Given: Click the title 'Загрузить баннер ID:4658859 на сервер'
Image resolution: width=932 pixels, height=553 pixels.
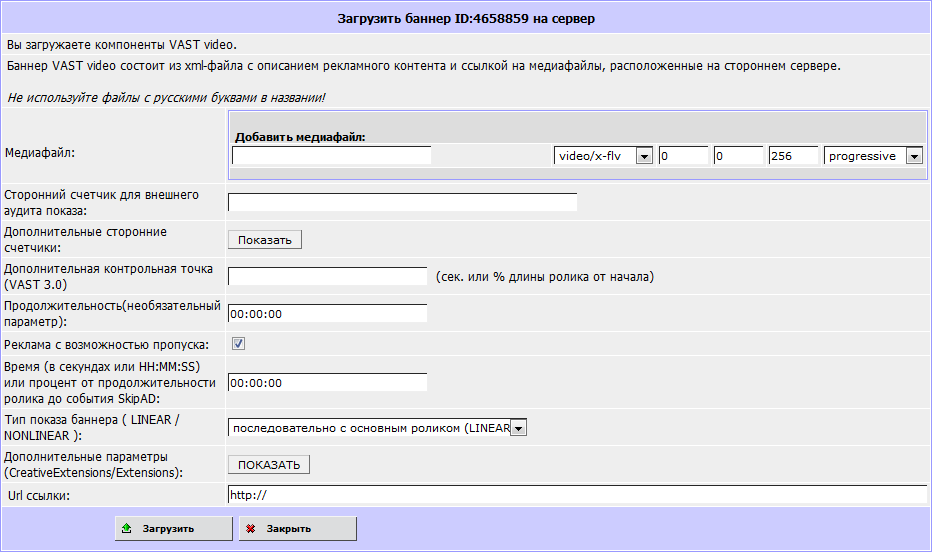Looking at the screenshot, I should point(466,18).
